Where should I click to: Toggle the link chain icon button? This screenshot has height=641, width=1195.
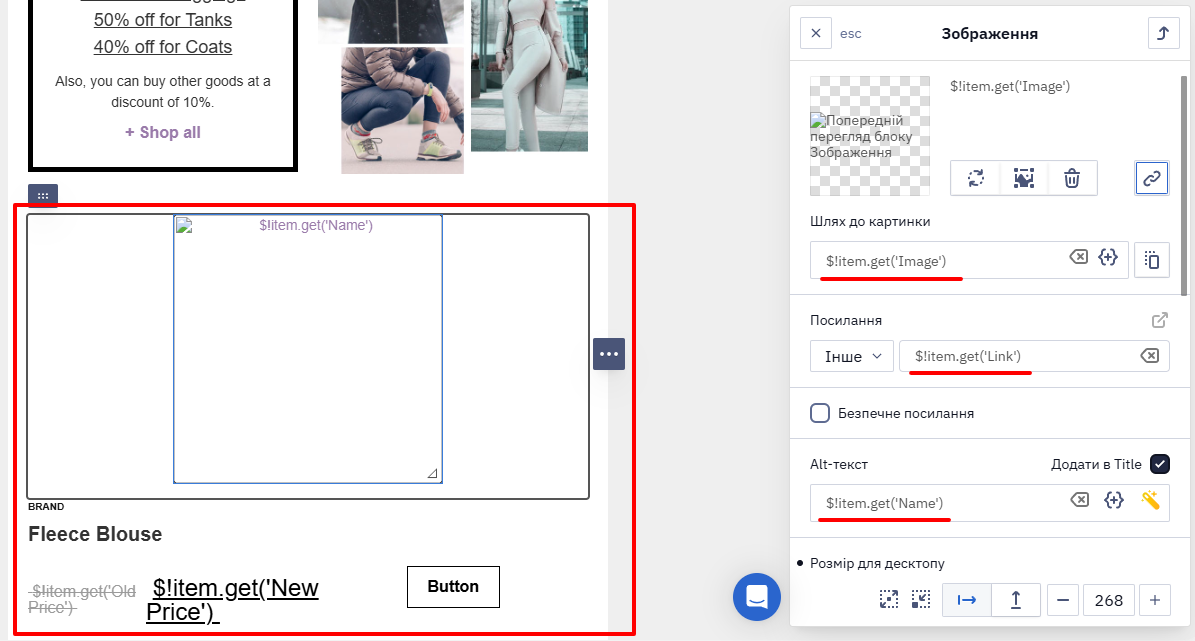tap(1152, 178)
